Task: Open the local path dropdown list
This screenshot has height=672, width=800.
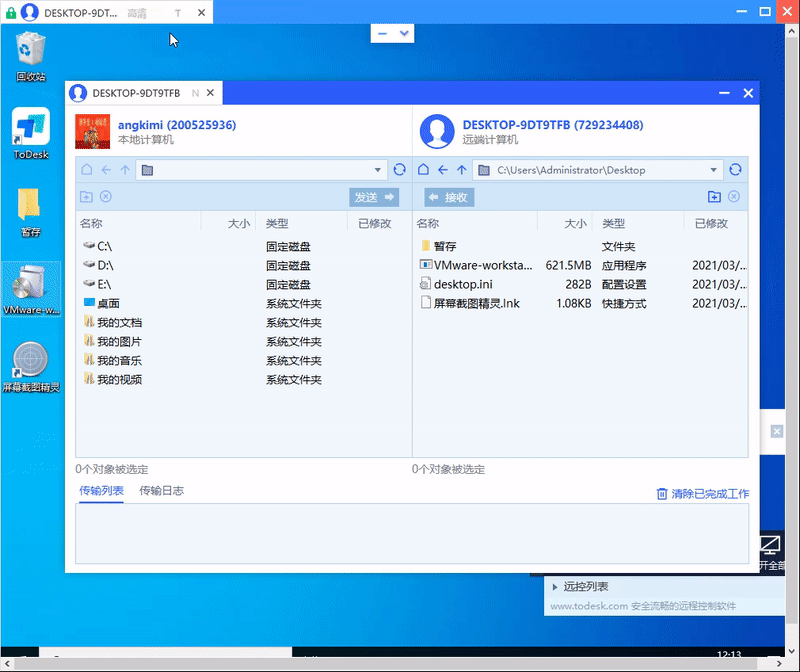Action: tap(379, 169)
